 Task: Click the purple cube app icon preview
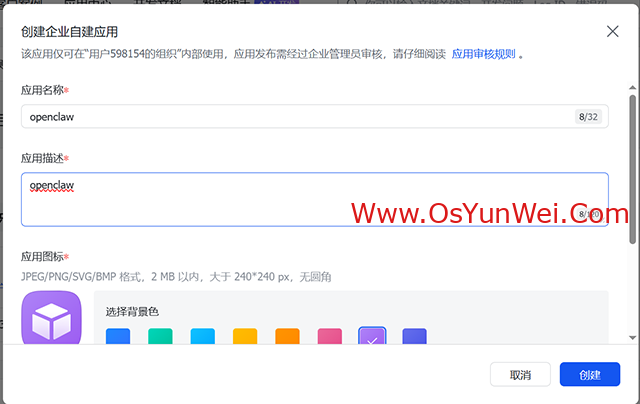[x=51, y=318]
